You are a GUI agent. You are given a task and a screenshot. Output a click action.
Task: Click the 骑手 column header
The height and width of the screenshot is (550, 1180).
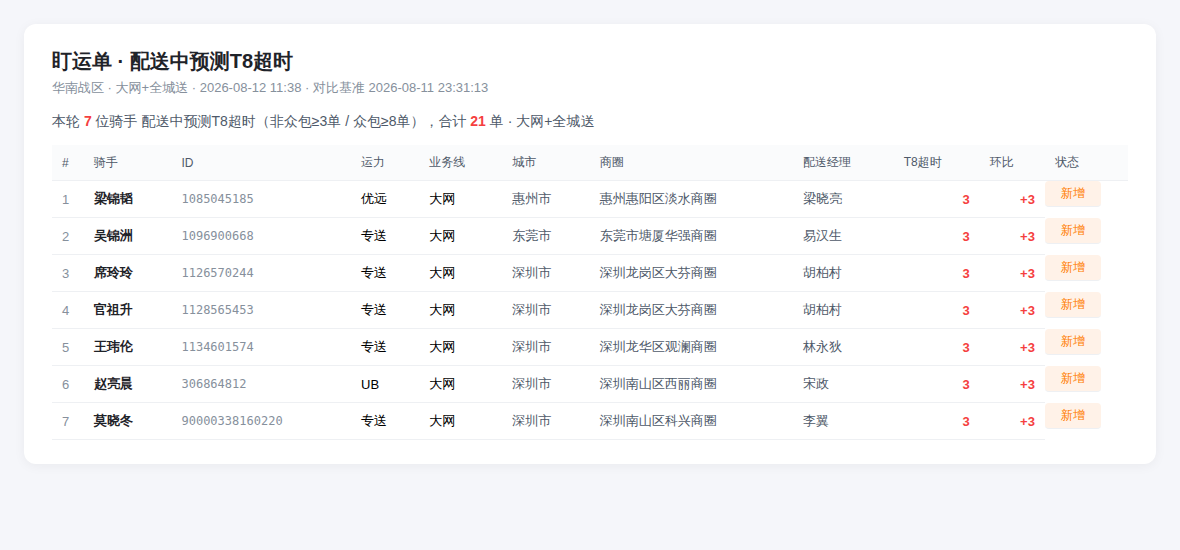105,163
